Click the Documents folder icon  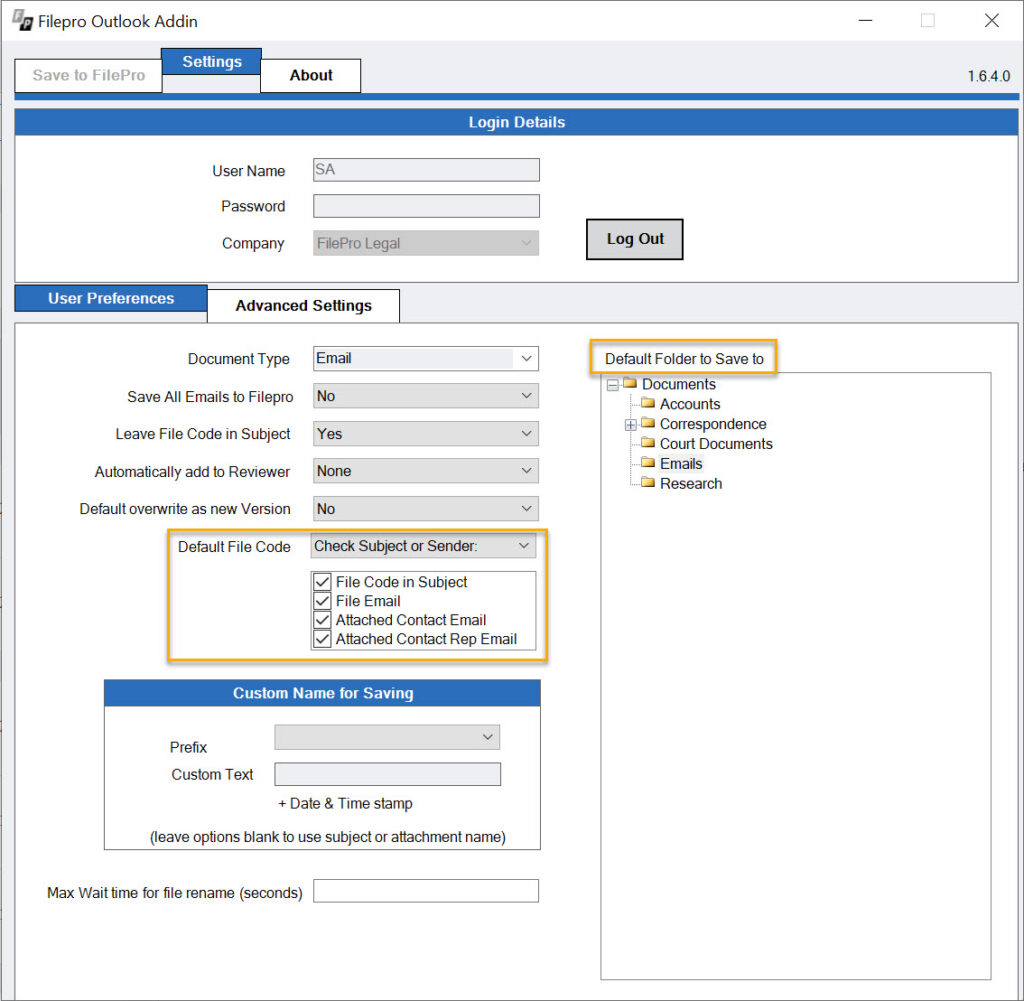point(629,383)
